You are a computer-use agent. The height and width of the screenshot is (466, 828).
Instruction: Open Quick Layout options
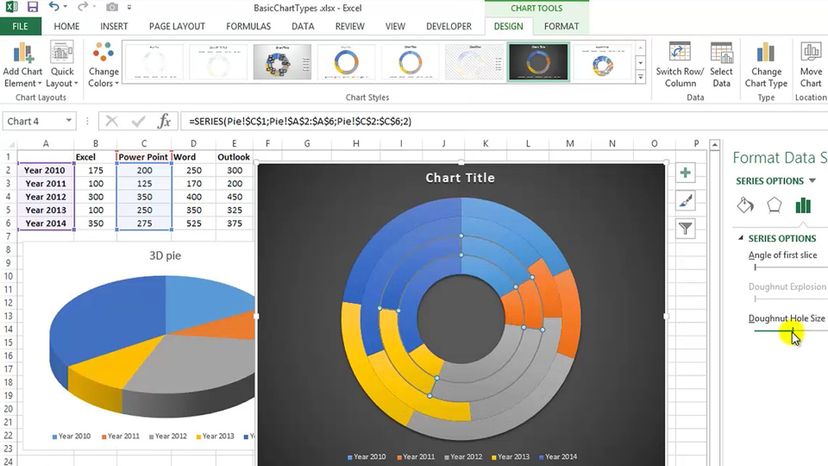coord(62,65)
